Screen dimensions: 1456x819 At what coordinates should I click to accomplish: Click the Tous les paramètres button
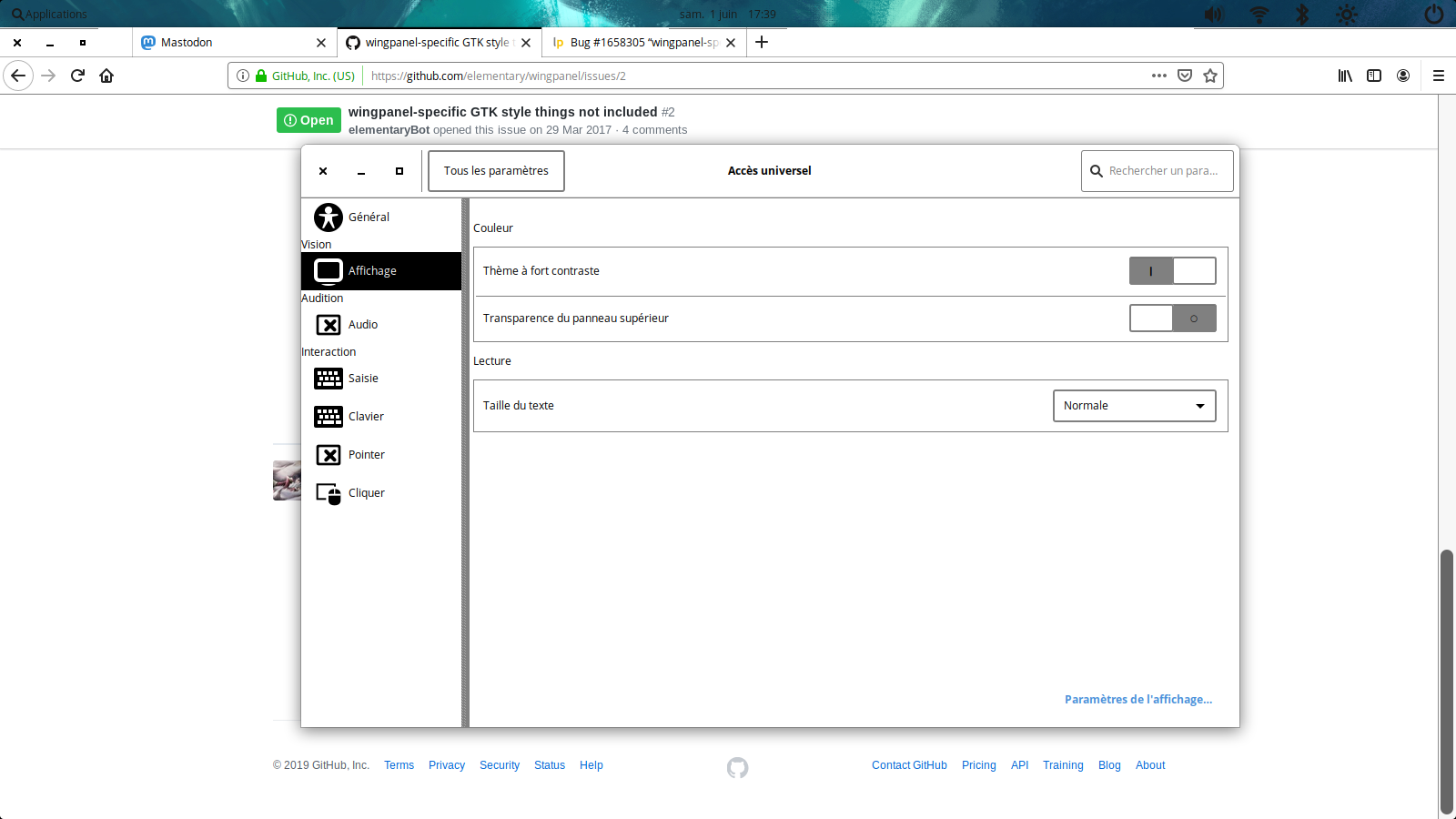495,170
